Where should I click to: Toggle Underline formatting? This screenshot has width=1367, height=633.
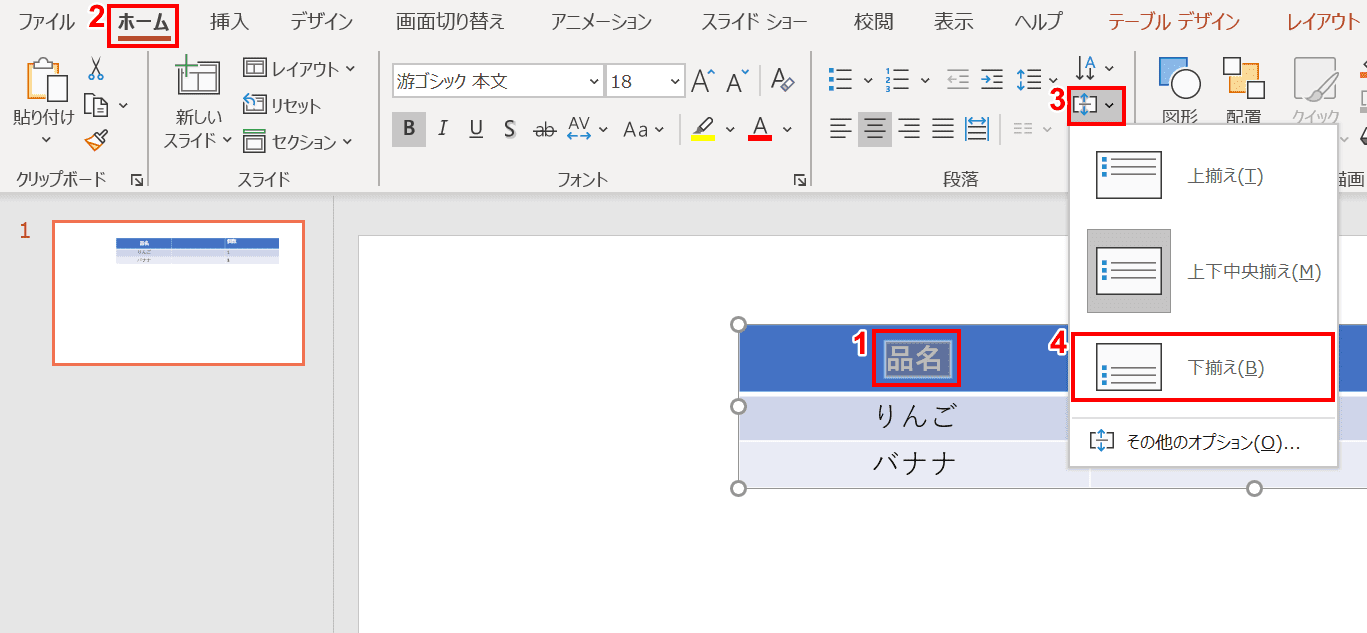pyautogui.click(x=476, y=129)
